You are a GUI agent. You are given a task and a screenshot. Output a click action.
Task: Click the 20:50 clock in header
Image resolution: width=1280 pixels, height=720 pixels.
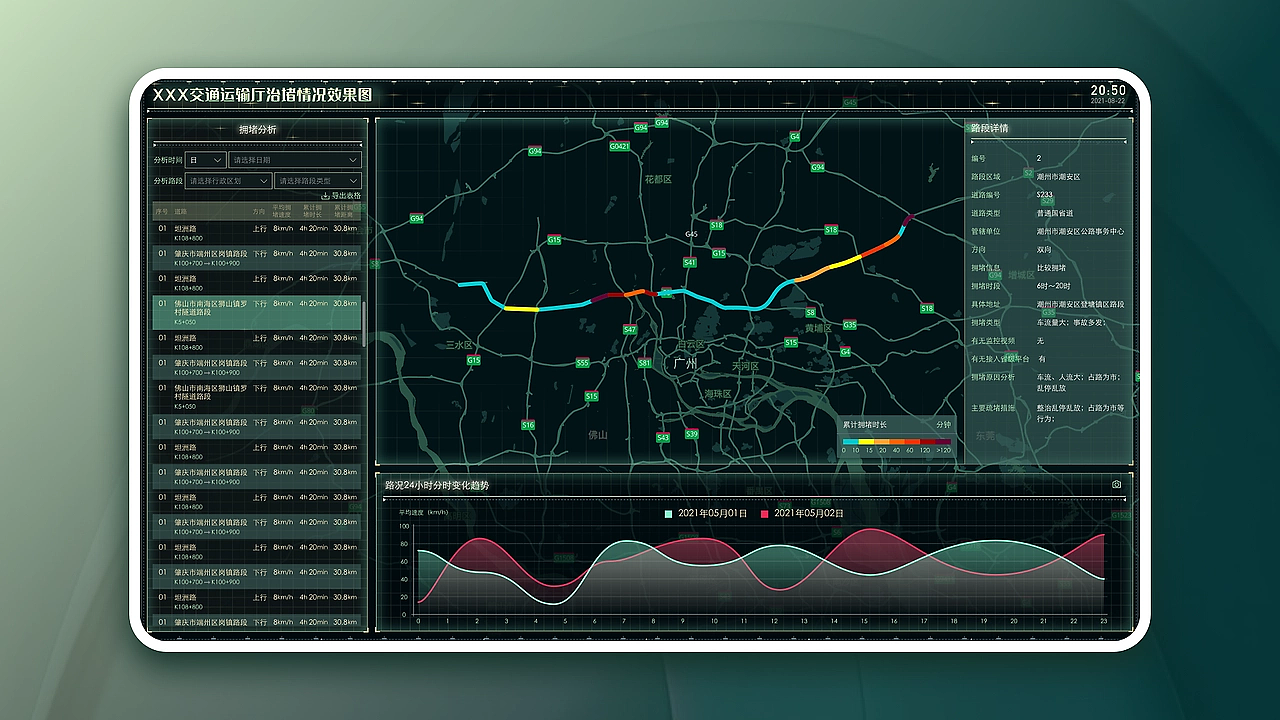pyautogui.click(x=1108, y=90)
